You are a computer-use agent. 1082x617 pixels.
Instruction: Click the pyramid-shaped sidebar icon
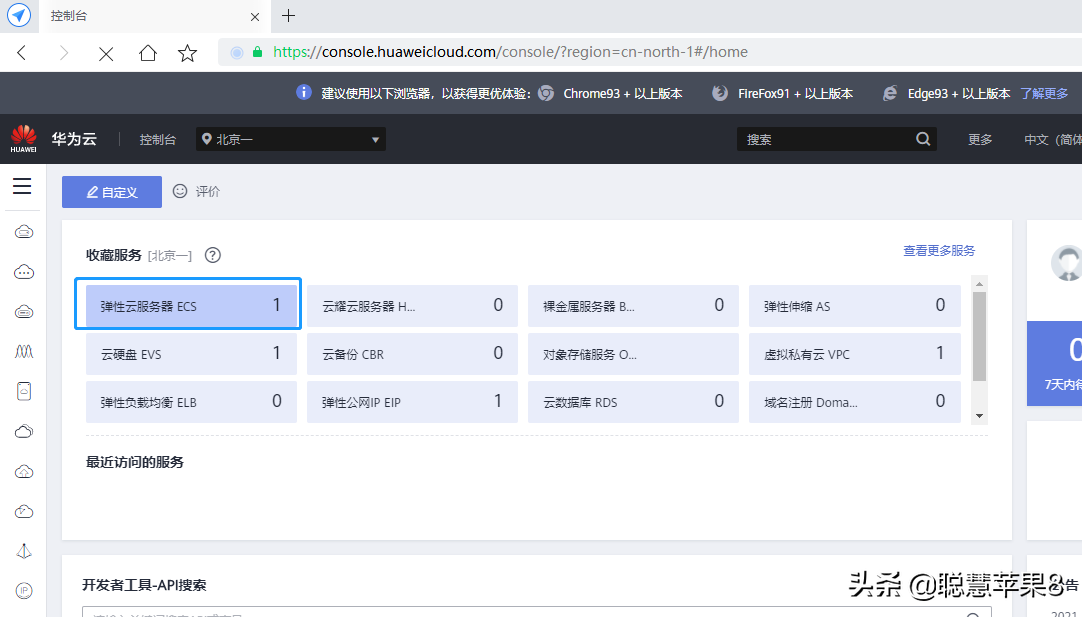click(x=24, y=551)
